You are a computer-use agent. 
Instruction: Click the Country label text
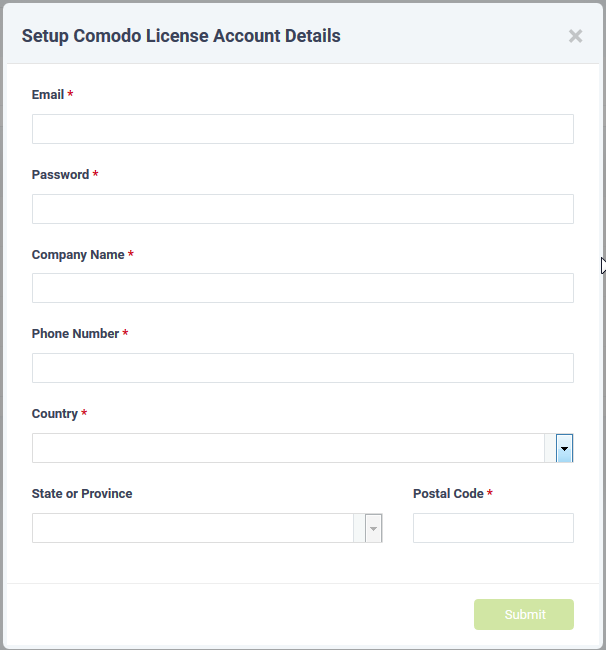pyautogui.click(x=55, y=414)
